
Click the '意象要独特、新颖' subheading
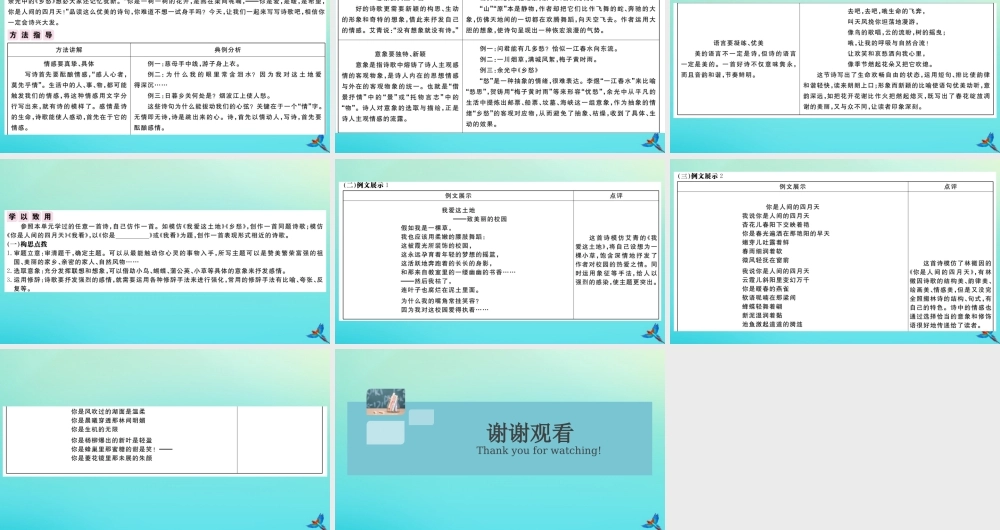click(400, 54)
